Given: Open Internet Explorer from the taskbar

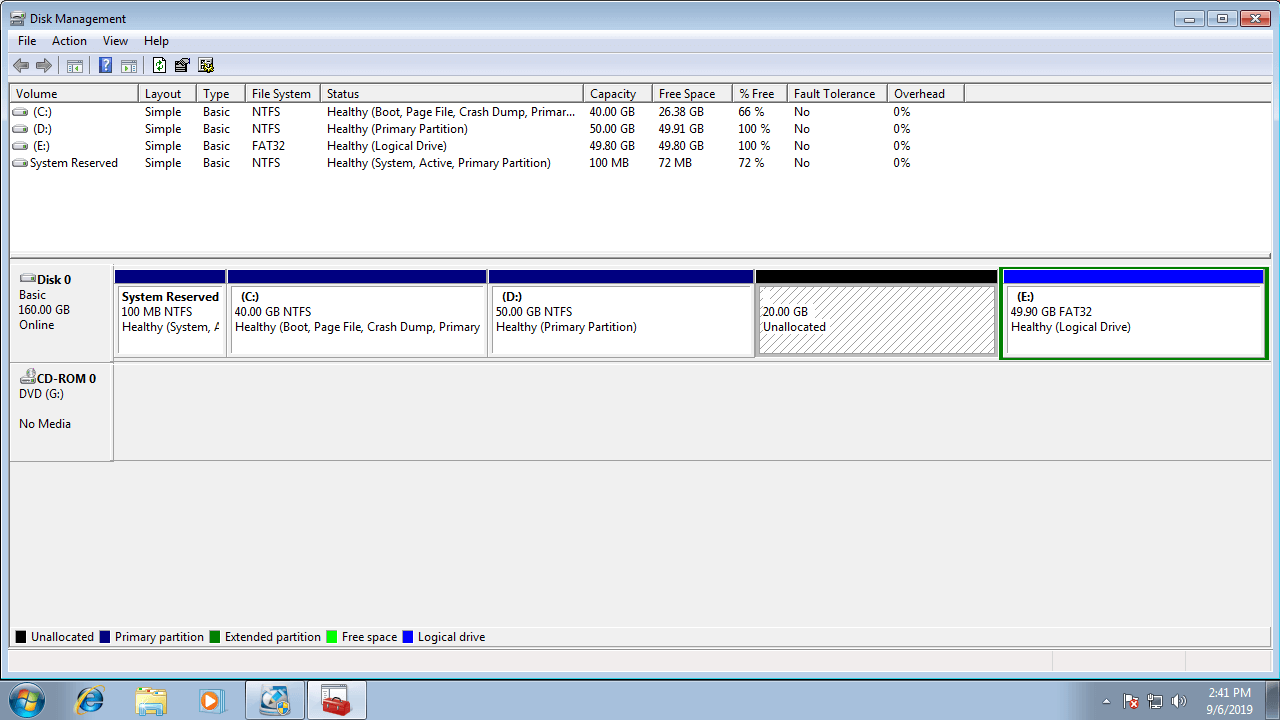Looking at the screenshot, I should coord(89,701).
